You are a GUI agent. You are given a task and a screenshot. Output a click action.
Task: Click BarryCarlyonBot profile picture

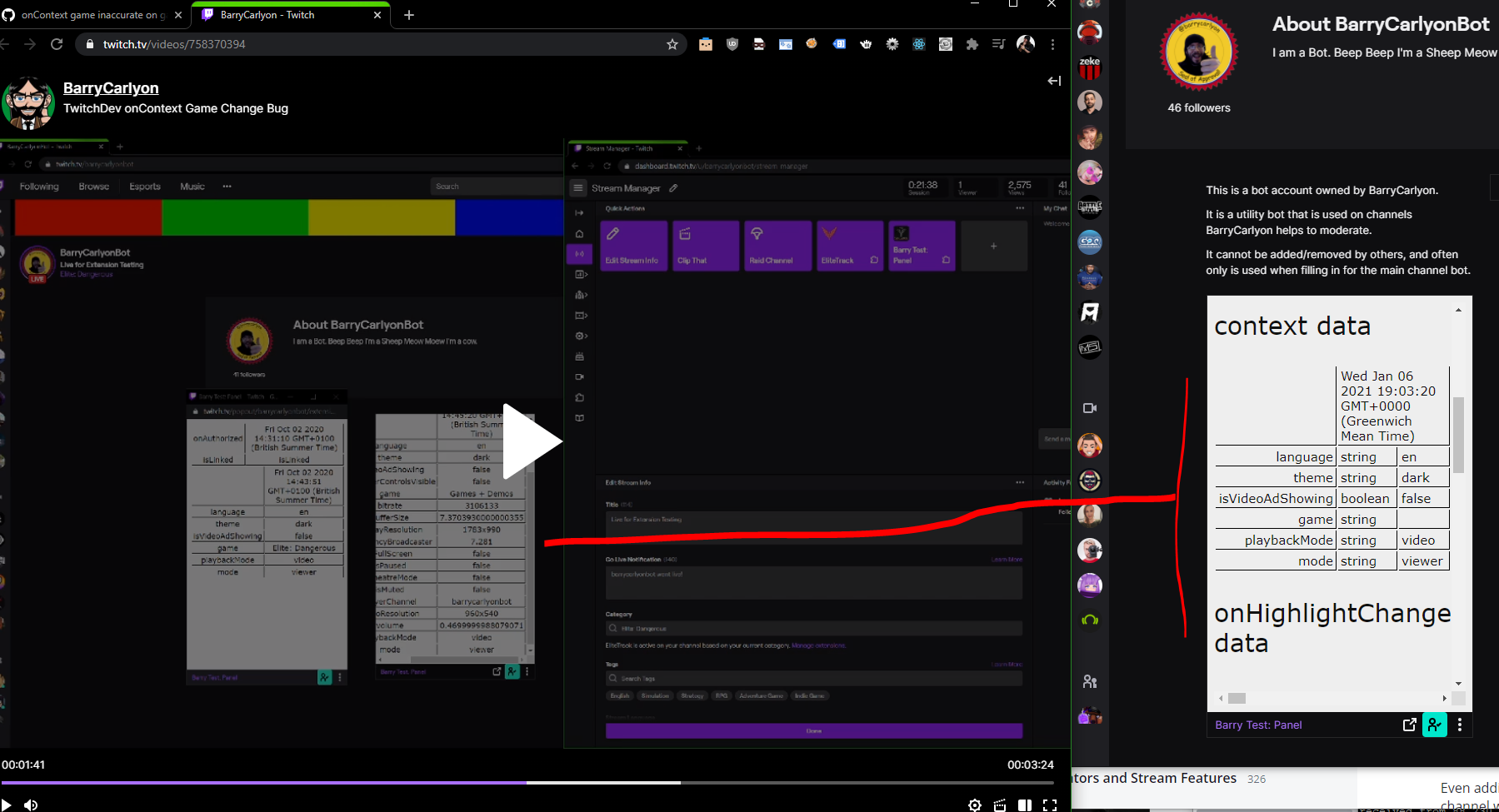click(1198, 52)
